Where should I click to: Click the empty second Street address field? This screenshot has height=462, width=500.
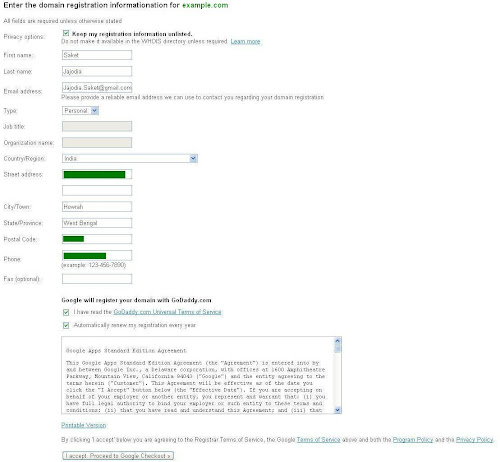click(97, 191)
